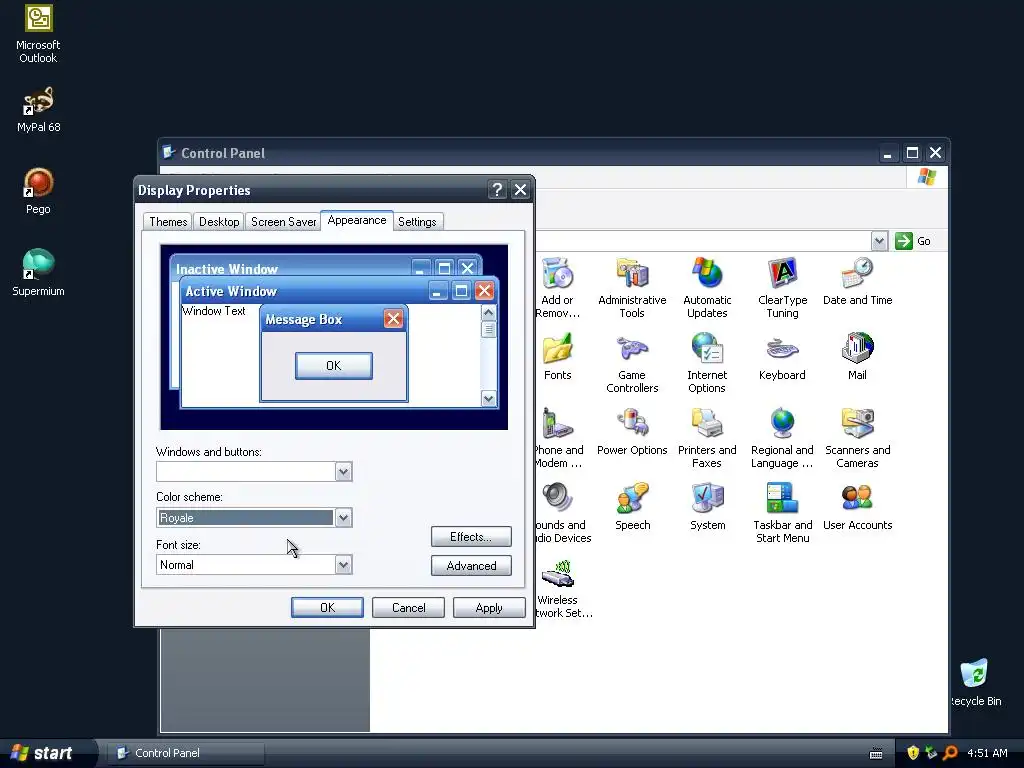Screen dimensions: 1024x768
Task: Click Cancel in Display Properties
Action: pyautogui.click(x=408, y=607)
